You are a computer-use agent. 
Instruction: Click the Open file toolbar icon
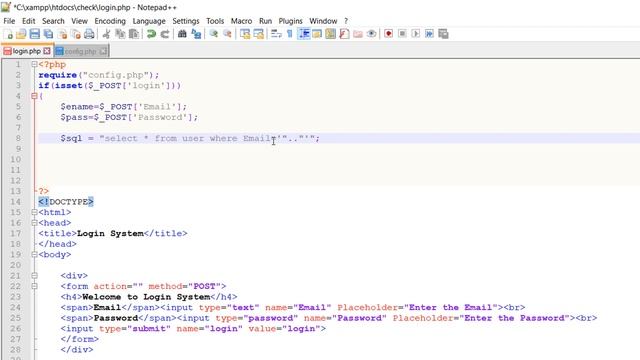point(21,34)
